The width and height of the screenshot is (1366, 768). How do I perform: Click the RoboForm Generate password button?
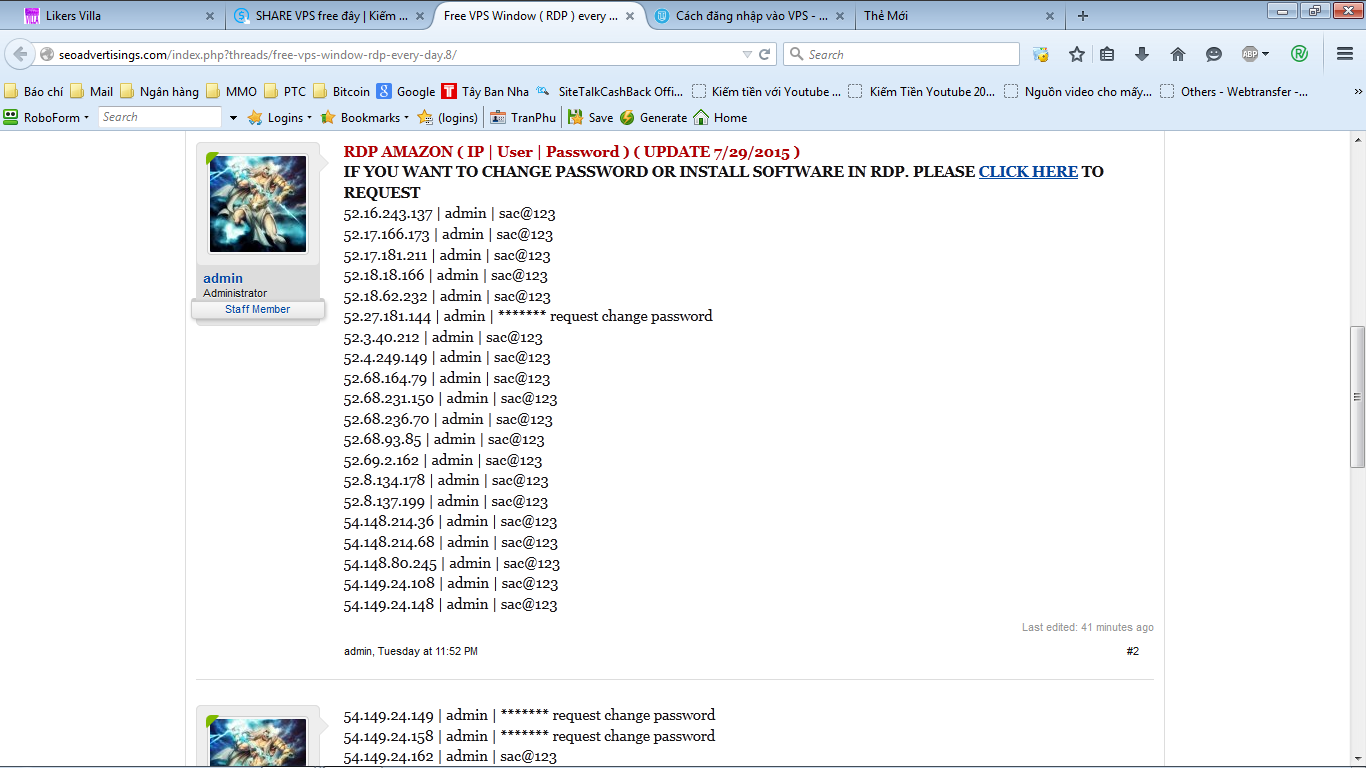tap(653, 117)
